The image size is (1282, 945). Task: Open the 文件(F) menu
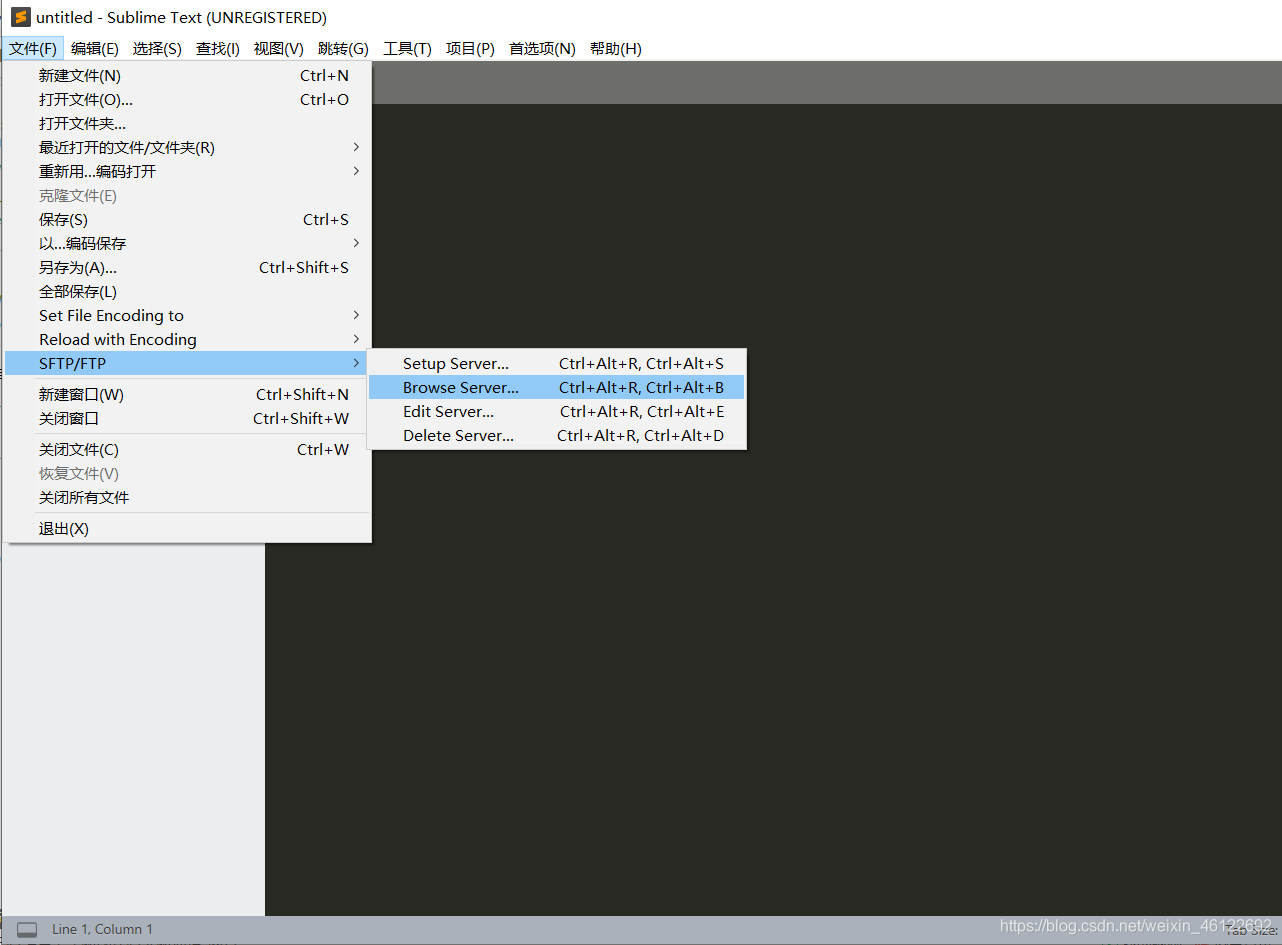coord(33,48)
